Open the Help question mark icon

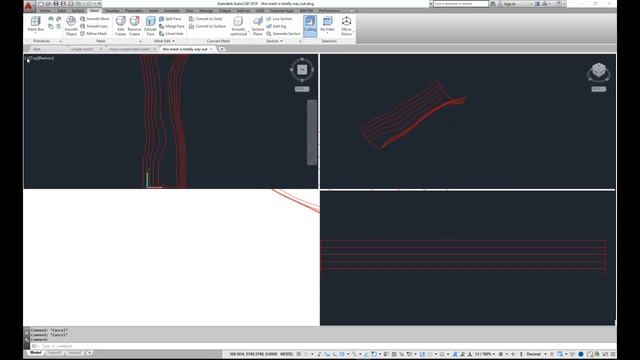(x=559, y=4)
